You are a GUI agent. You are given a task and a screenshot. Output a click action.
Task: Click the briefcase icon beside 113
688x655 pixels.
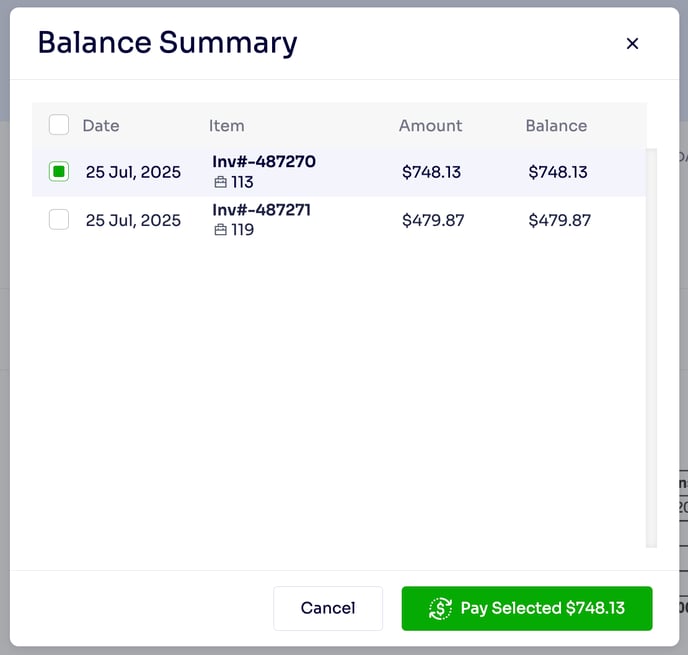pyautogui.click(x=221, y=183)
